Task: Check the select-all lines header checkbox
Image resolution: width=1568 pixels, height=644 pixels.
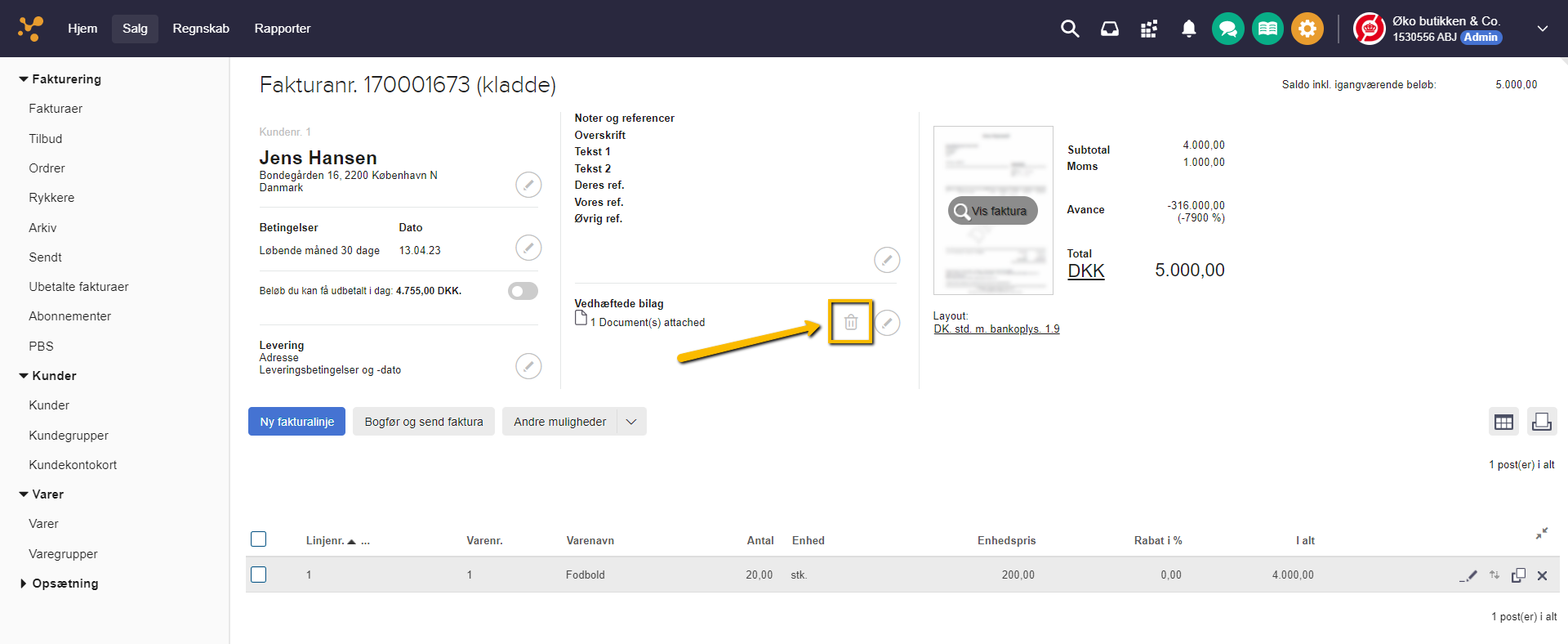Action: click(x=259, y=539)
